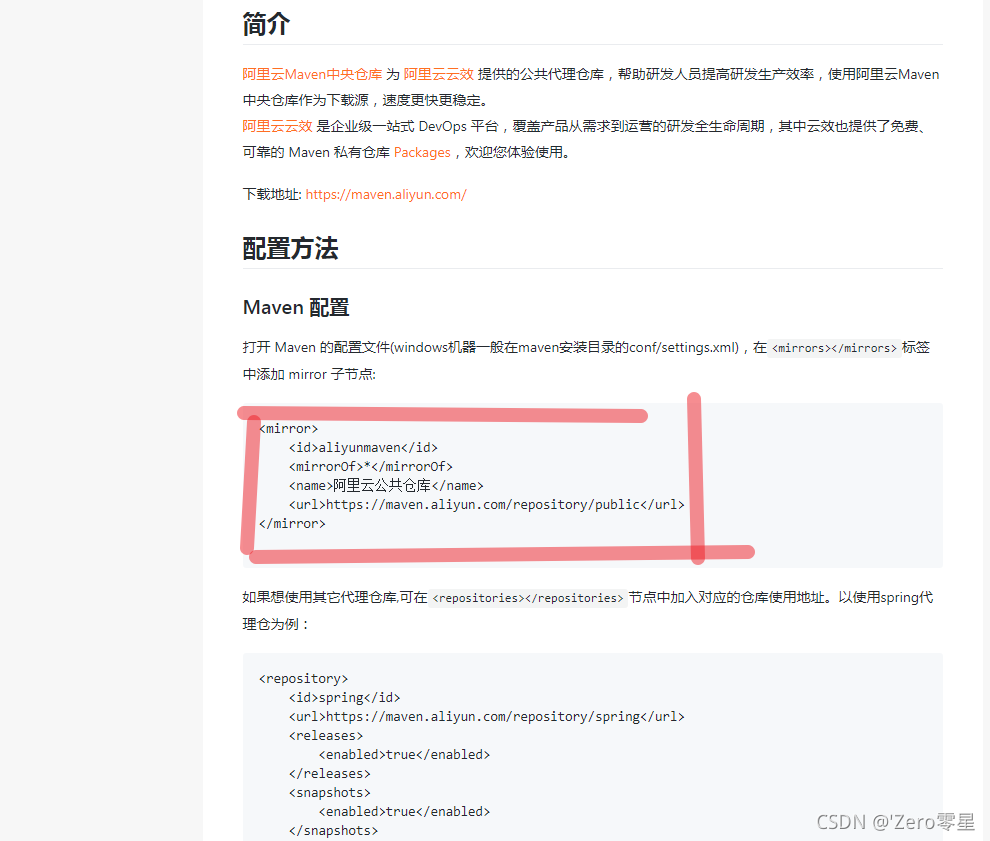This screenshot has height=841, width=990.
Task: Click the closing </mirror> tag line
Action: (292, 523)
